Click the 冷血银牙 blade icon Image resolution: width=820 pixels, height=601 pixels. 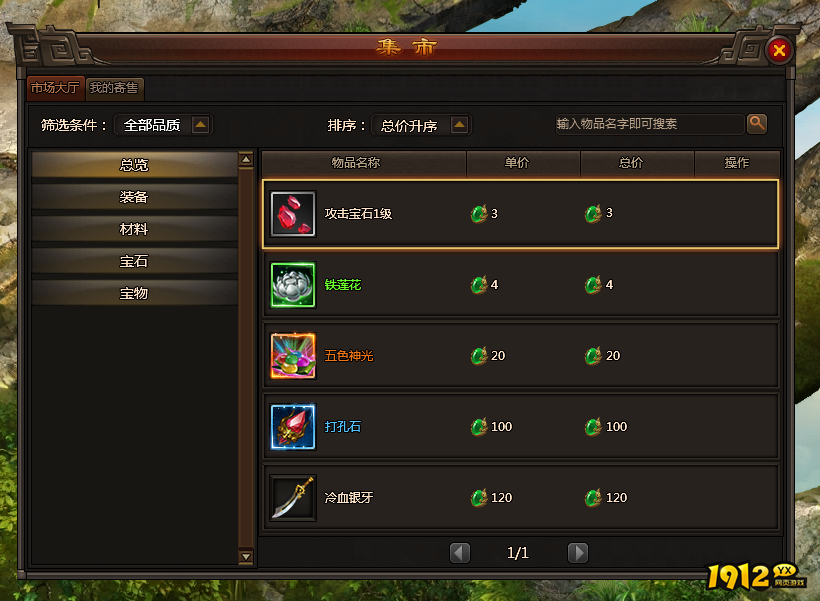tap(293, 497)
